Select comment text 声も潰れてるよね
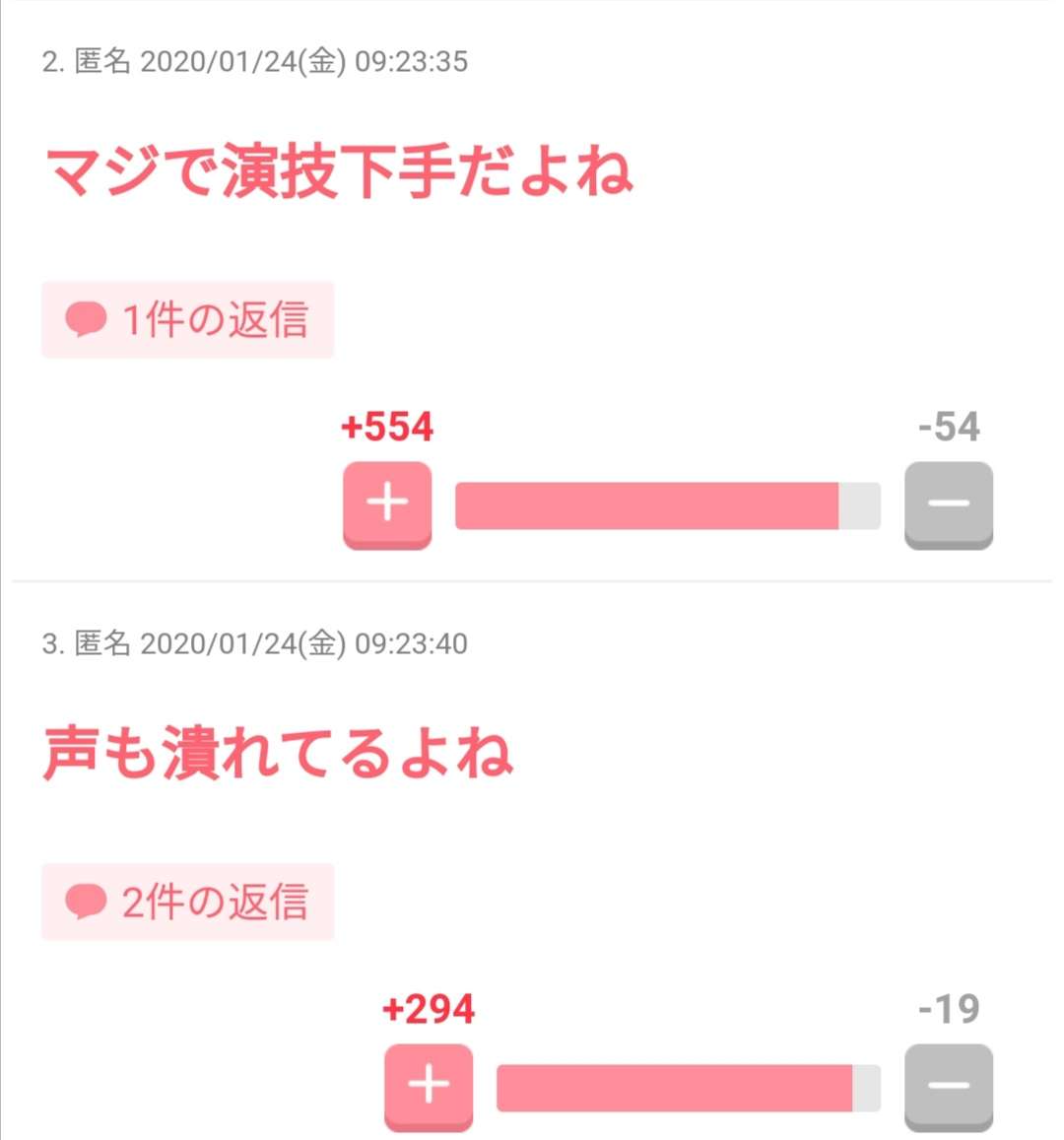Screen dimensions: 1064x1140 tap(279, 753)
